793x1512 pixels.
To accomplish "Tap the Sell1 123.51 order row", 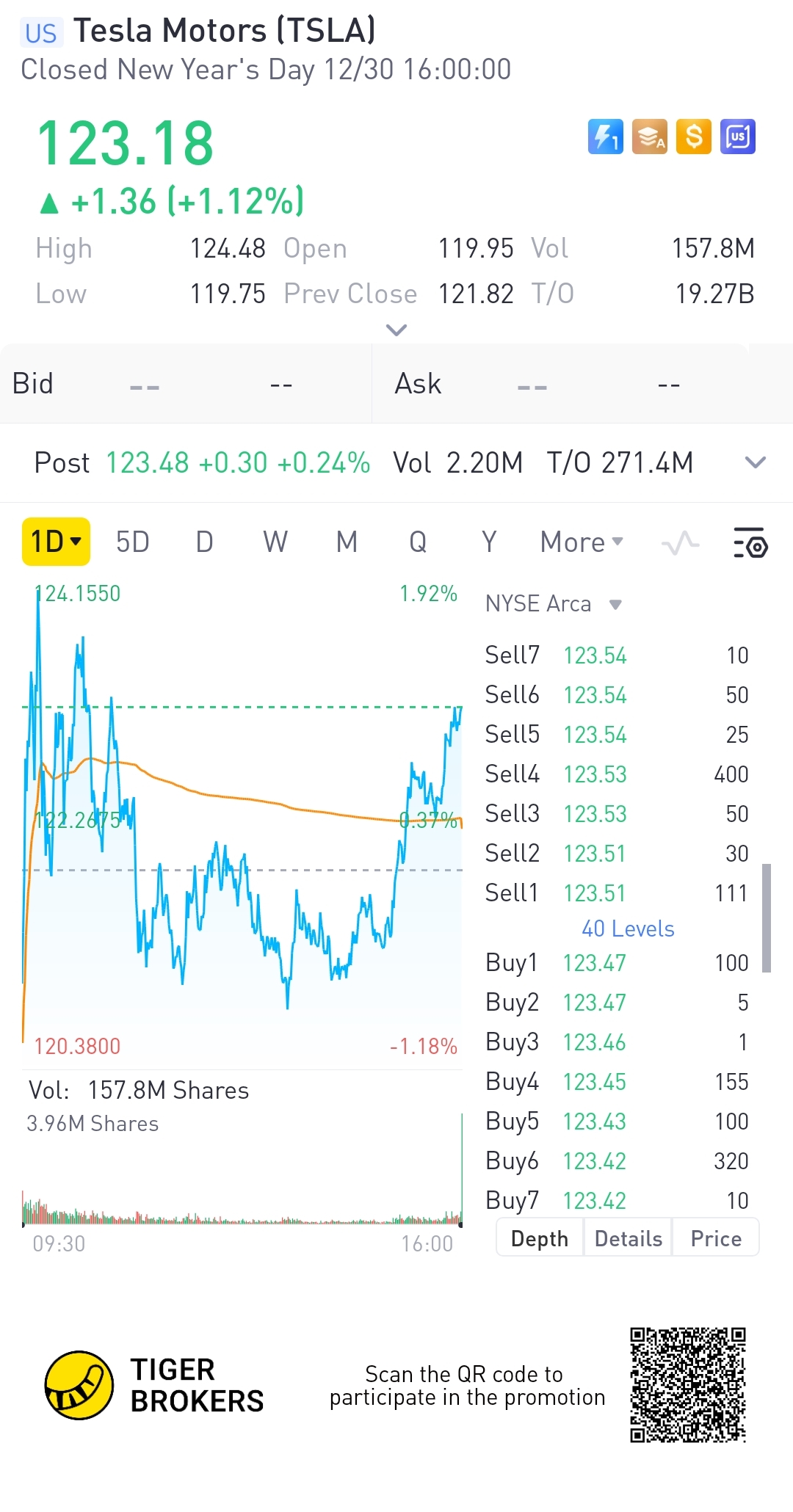I will [617, 893].
